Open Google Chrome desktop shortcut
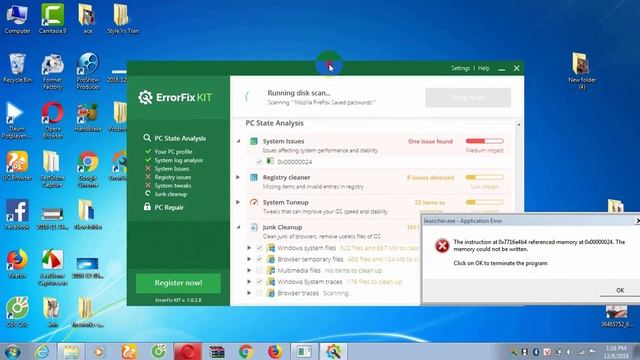 coord(88,169)
